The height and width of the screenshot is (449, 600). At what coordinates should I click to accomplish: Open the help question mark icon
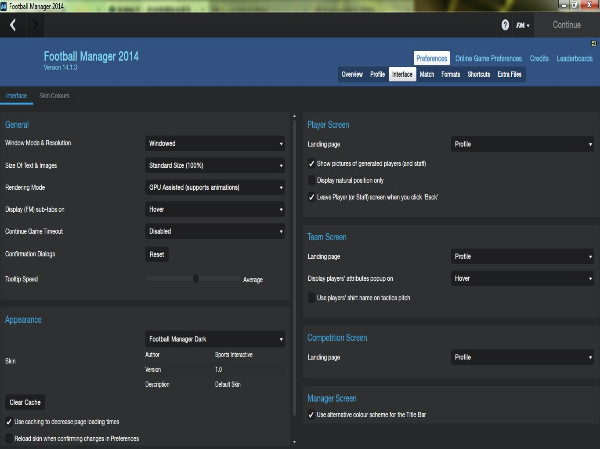click(505, 25)
